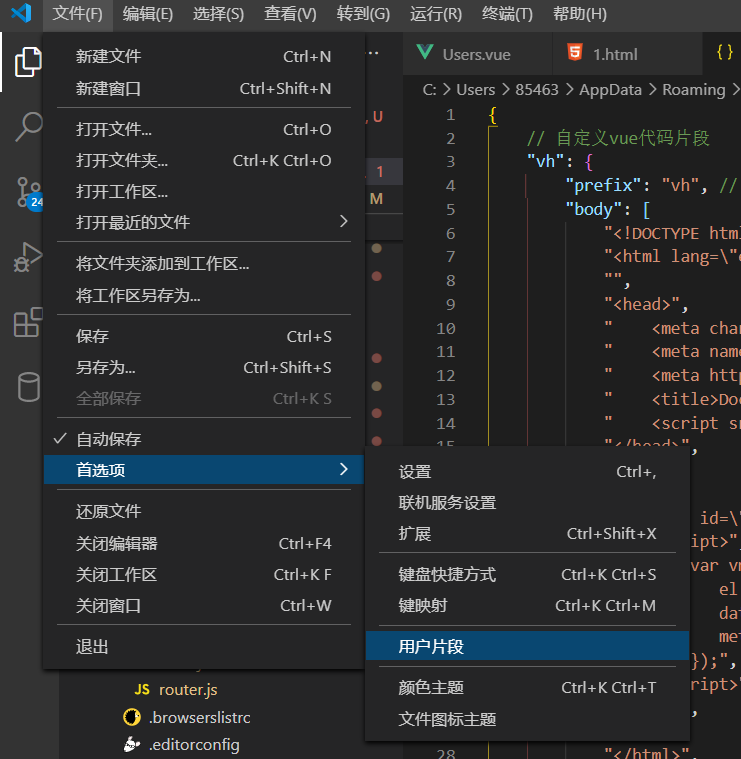Switch to the Users.vue tab
The image size is (741, 759).
(477, 53)
